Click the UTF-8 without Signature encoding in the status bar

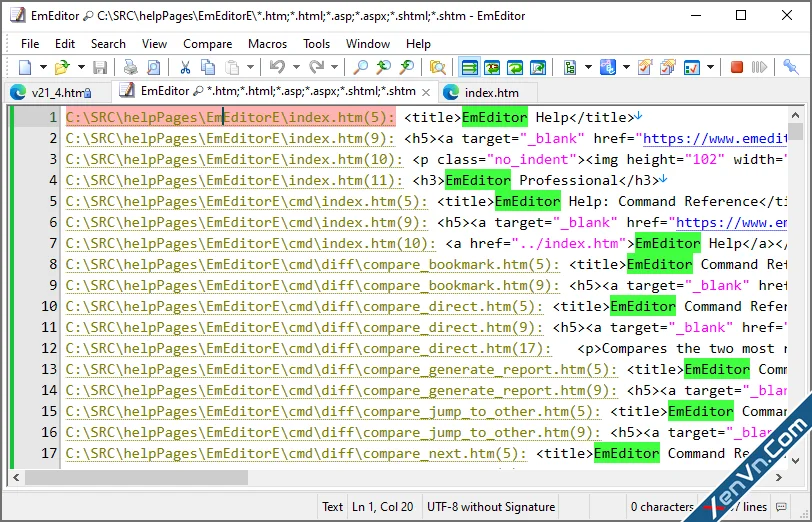tap(490, 507)
